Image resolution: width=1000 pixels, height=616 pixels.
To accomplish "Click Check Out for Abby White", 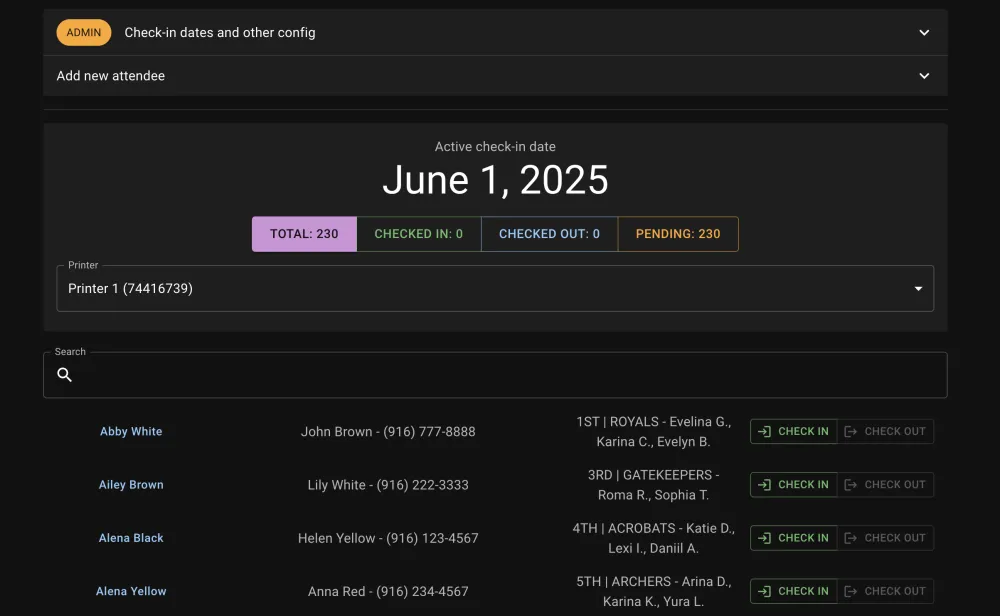I will 885,432.
